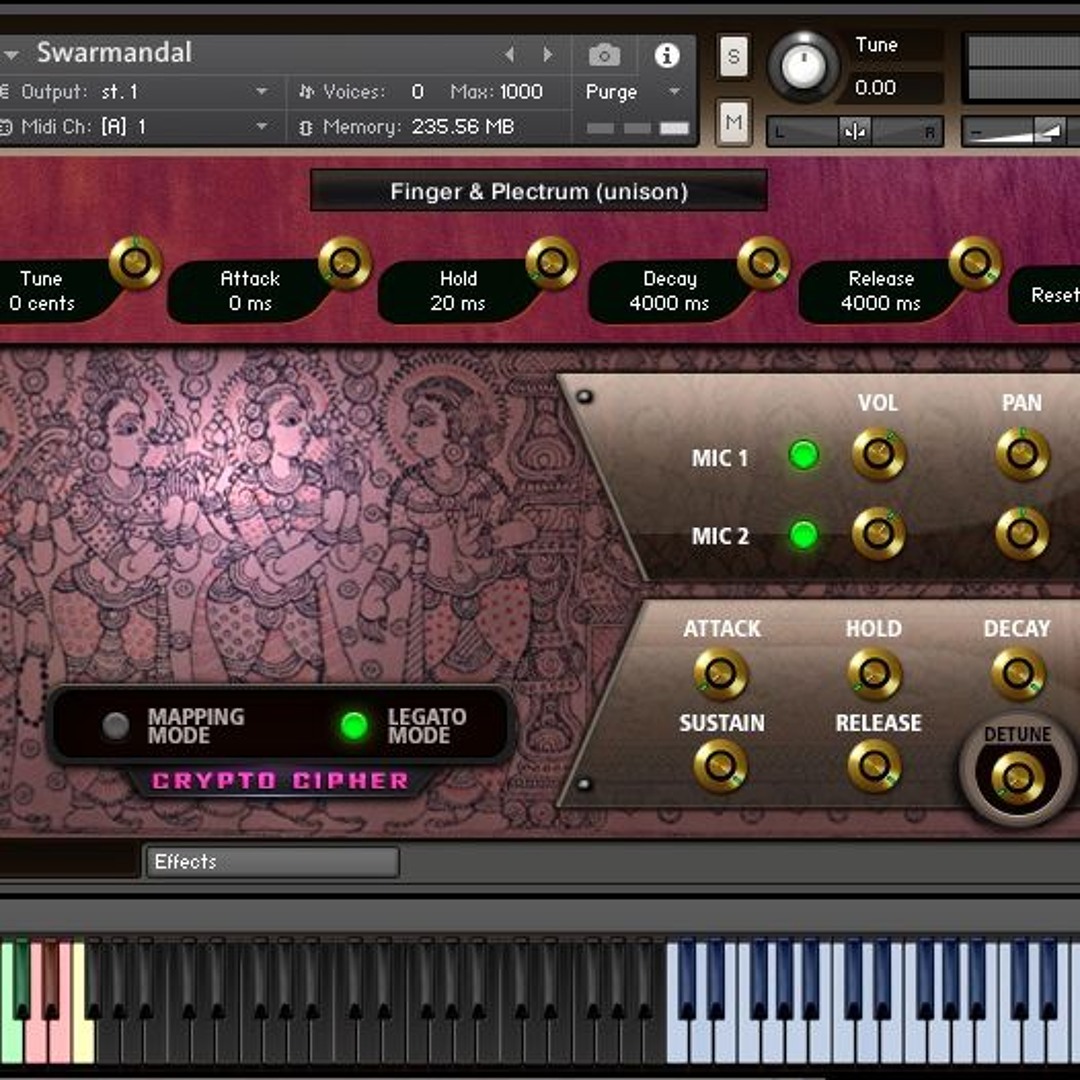The width and height of the screenshot is (1080, 1080).
Task: Expand the Purge dropdown menu
Action: click(x=674, y=92)
